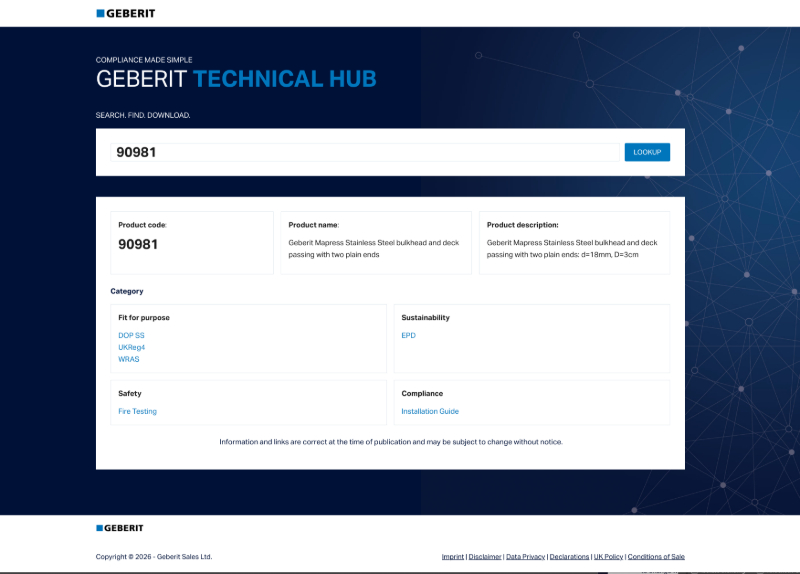
Task: Open the UK Policy footer link
Action: coord(608,557)
